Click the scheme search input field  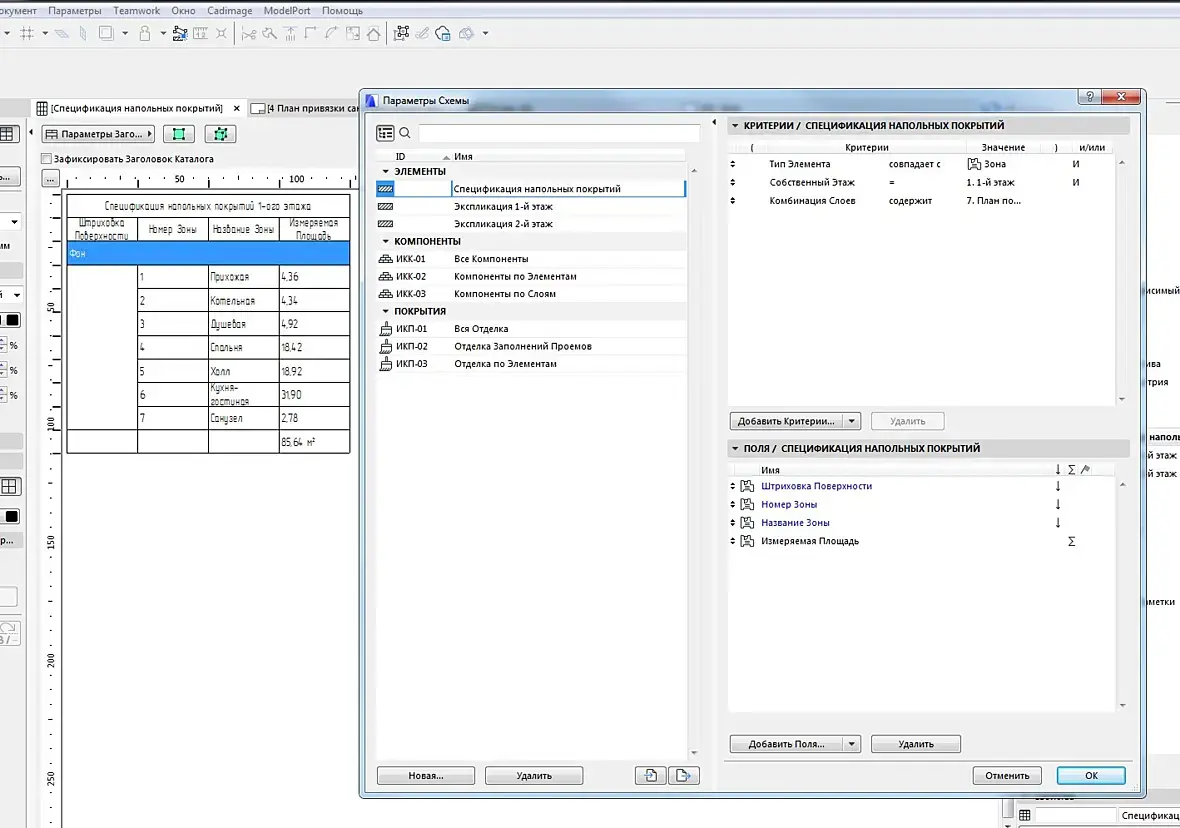pyautogui.click(x=558, y=133)
